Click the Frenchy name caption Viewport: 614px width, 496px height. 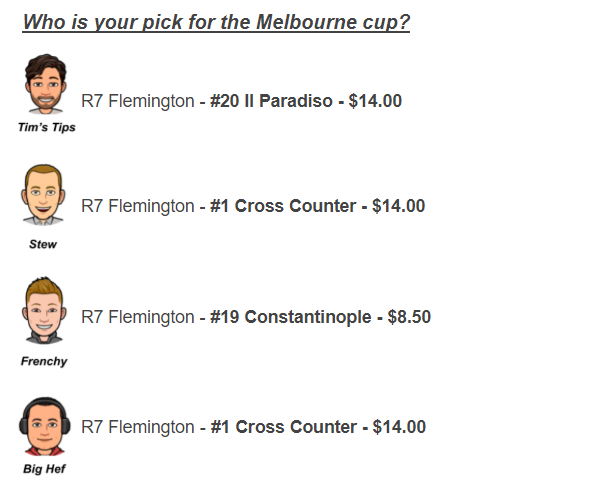pos(44,361)
